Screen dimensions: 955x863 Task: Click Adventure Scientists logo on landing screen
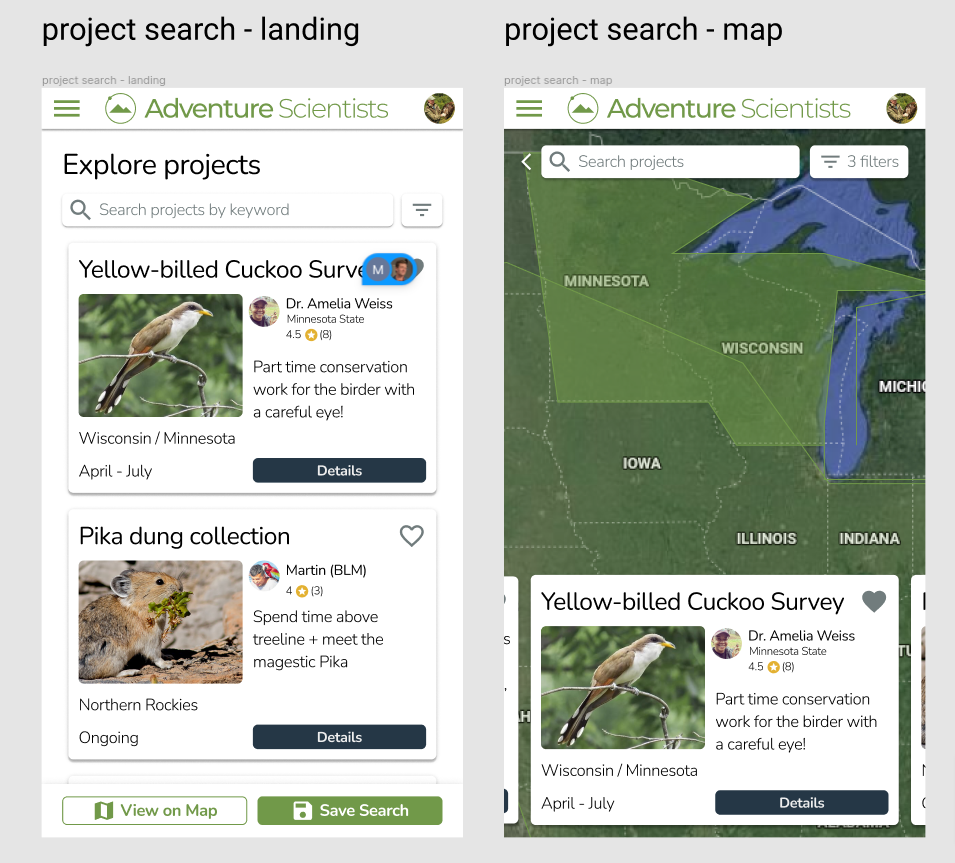tap(247, 109)
